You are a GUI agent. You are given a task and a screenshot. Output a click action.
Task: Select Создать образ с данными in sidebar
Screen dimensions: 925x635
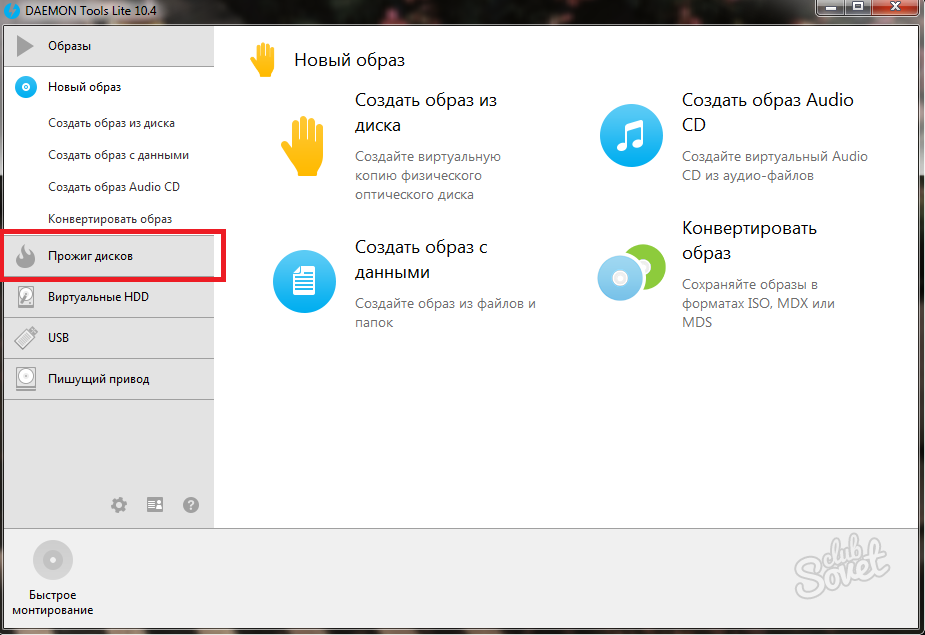coord(118,155)
